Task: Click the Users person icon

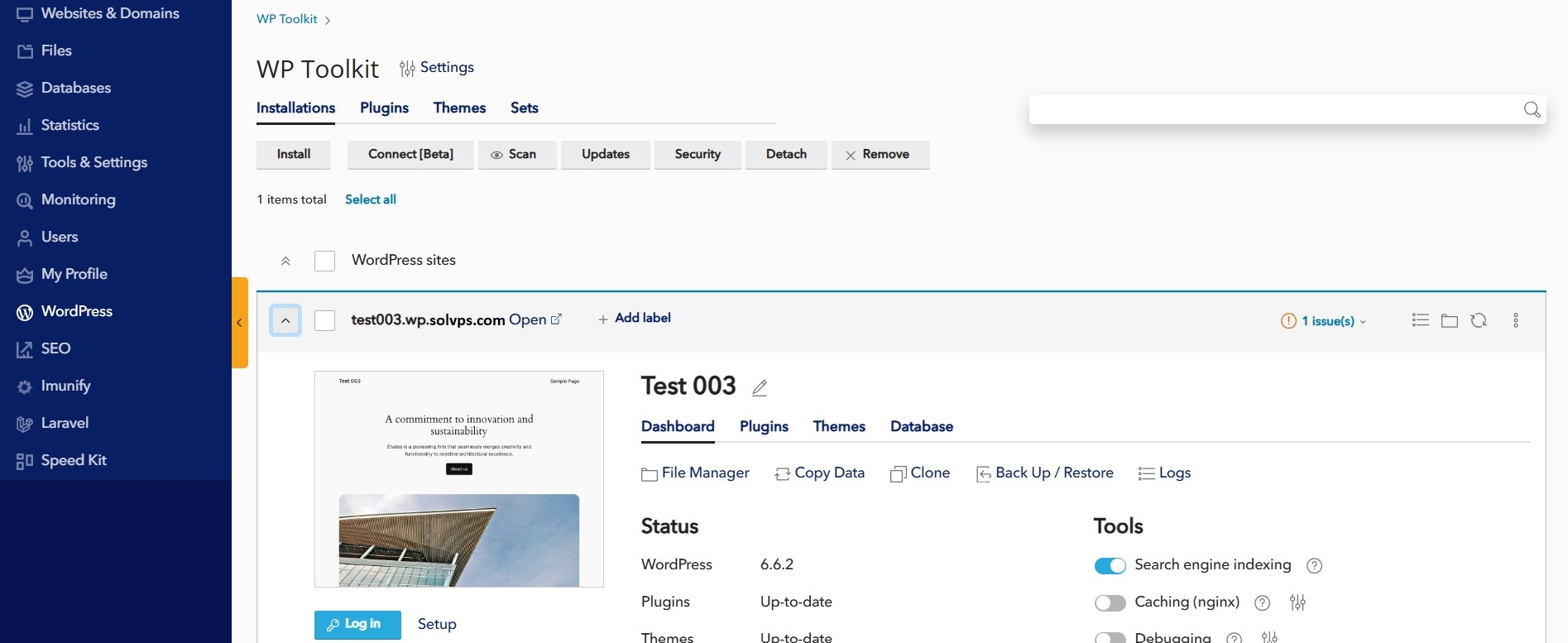Action: coord(25,238)
